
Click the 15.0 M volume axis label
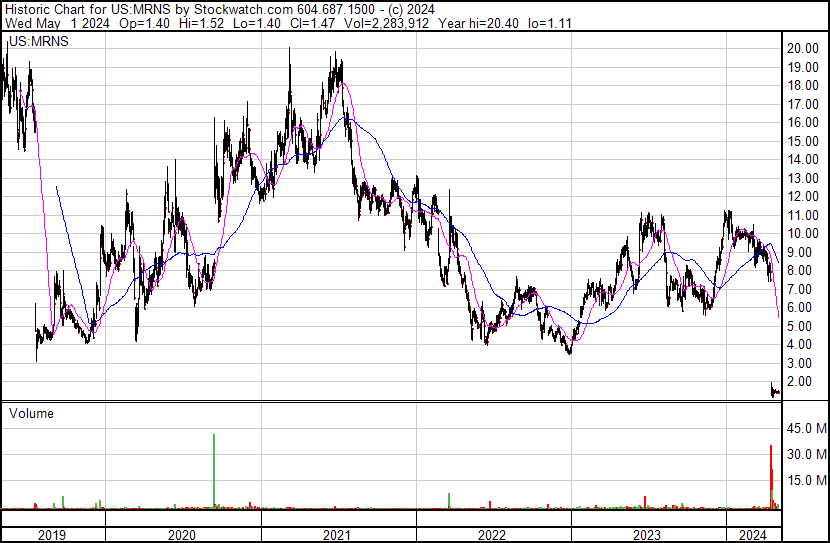(807, 480)
